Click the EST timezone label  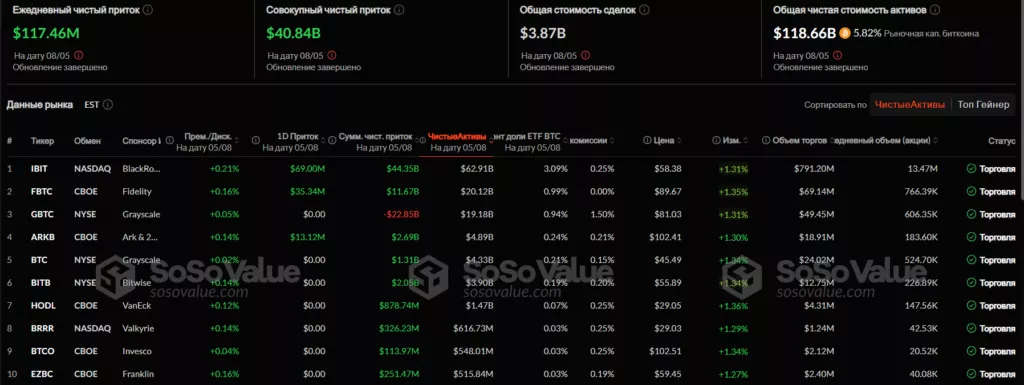coord(91,104)
